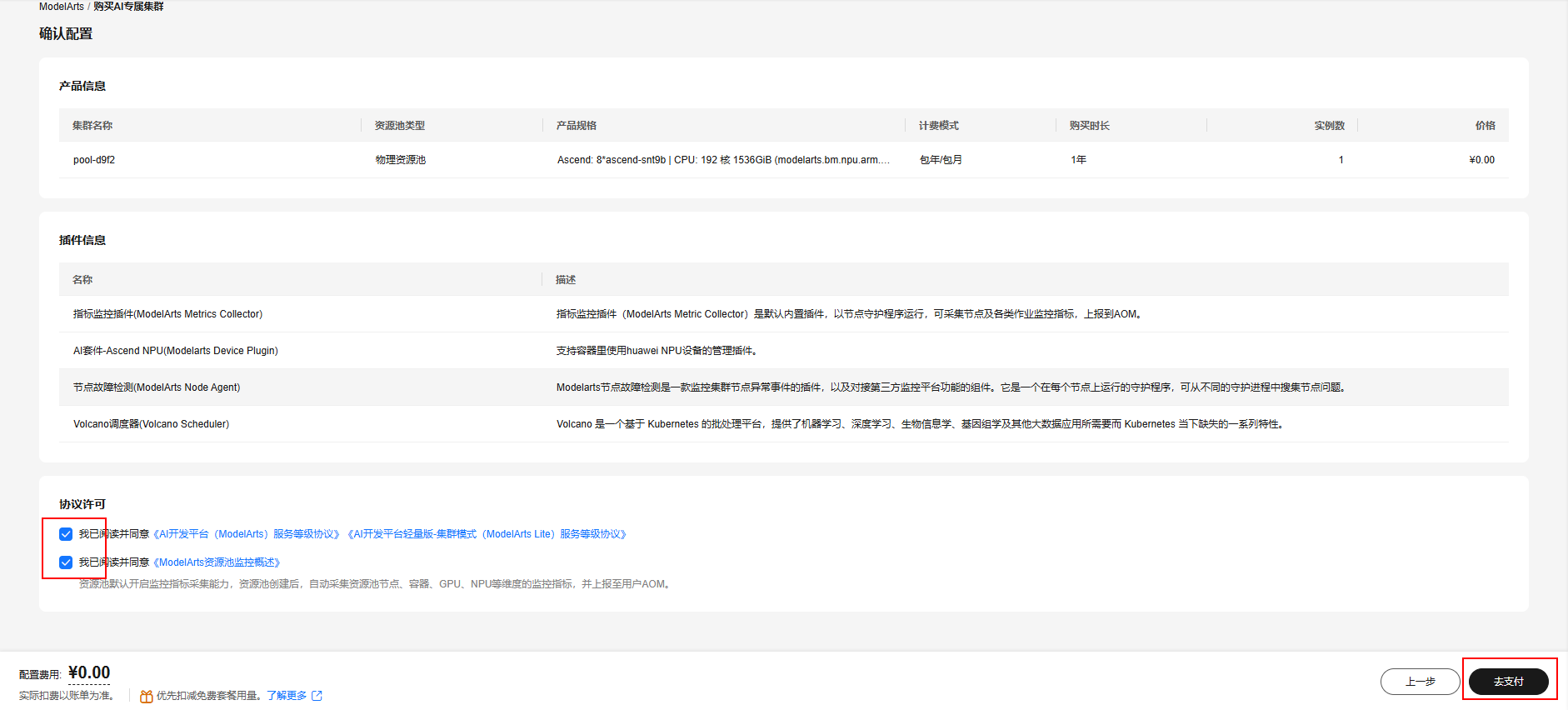Viewport: 1568px width, 710px height.
Task: Click the 协议许可 section heading
Action: point(82,504)
